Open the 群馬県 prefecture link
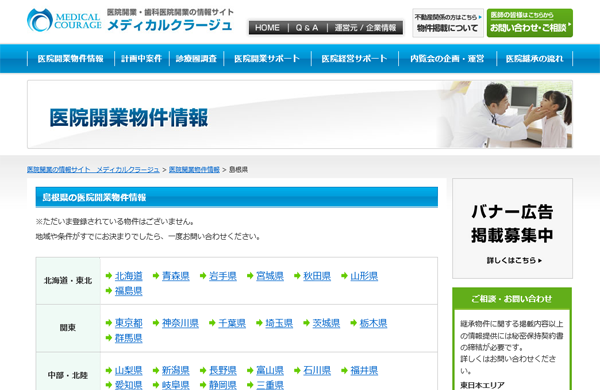Image resolution: width=600 pixels, height=390 pixels. (x=129, y=338)
